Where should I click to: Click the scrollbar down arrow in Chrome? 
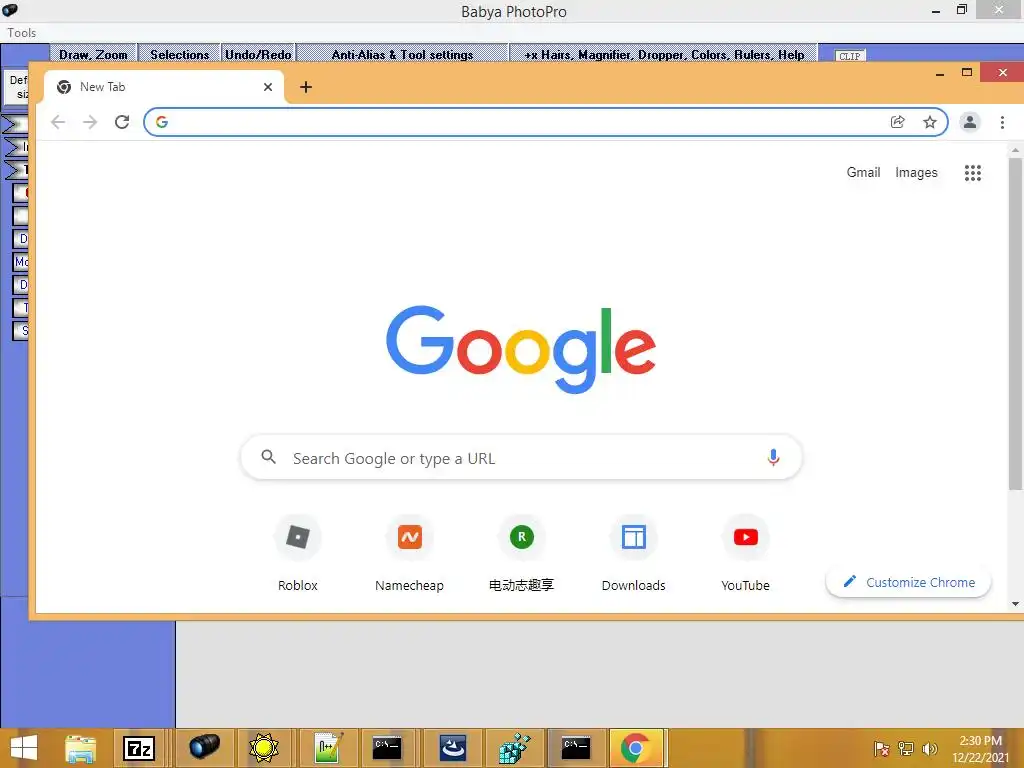point(1015,604)
